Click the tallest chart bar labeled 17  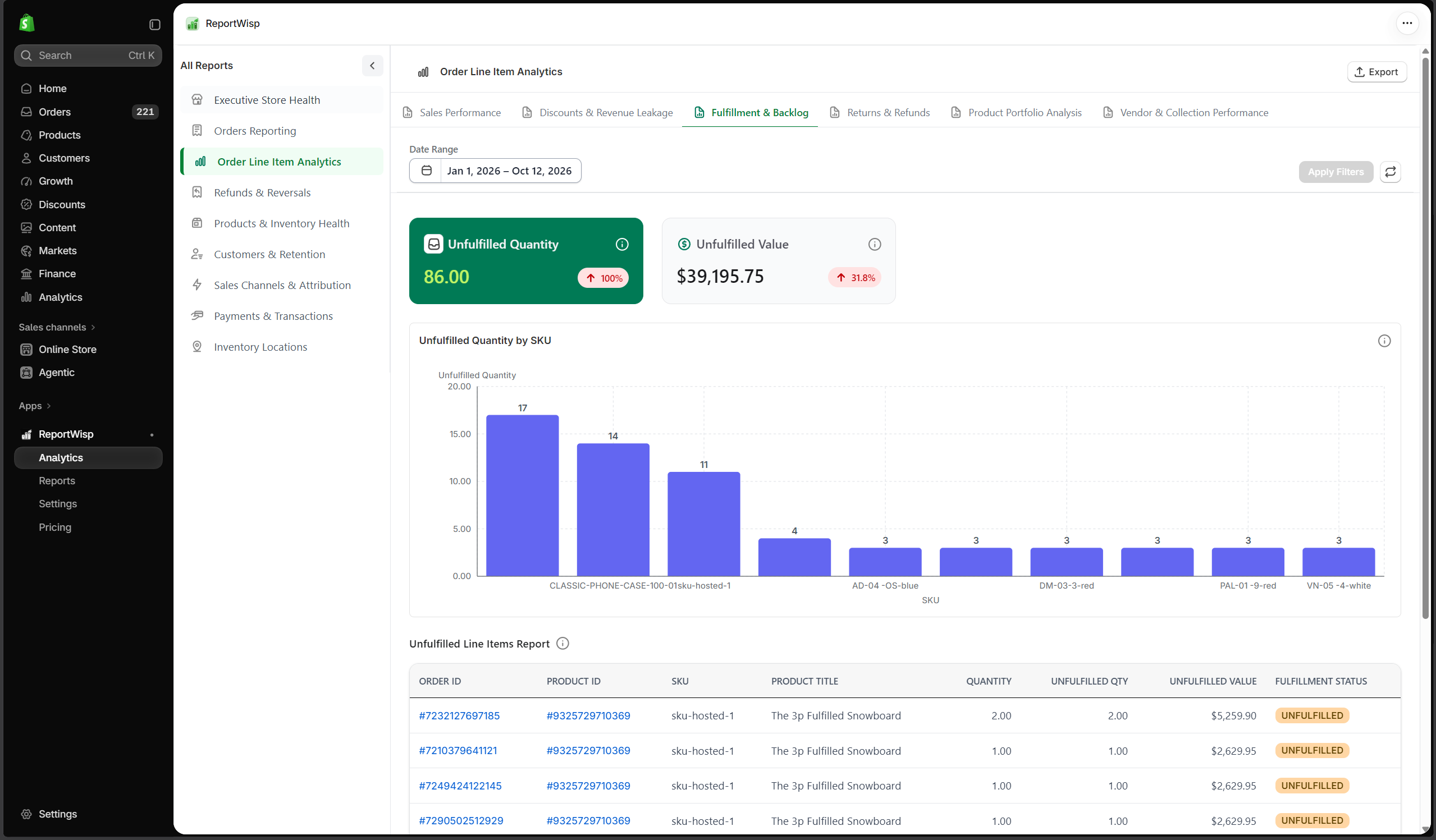click(x=522, y=495)
